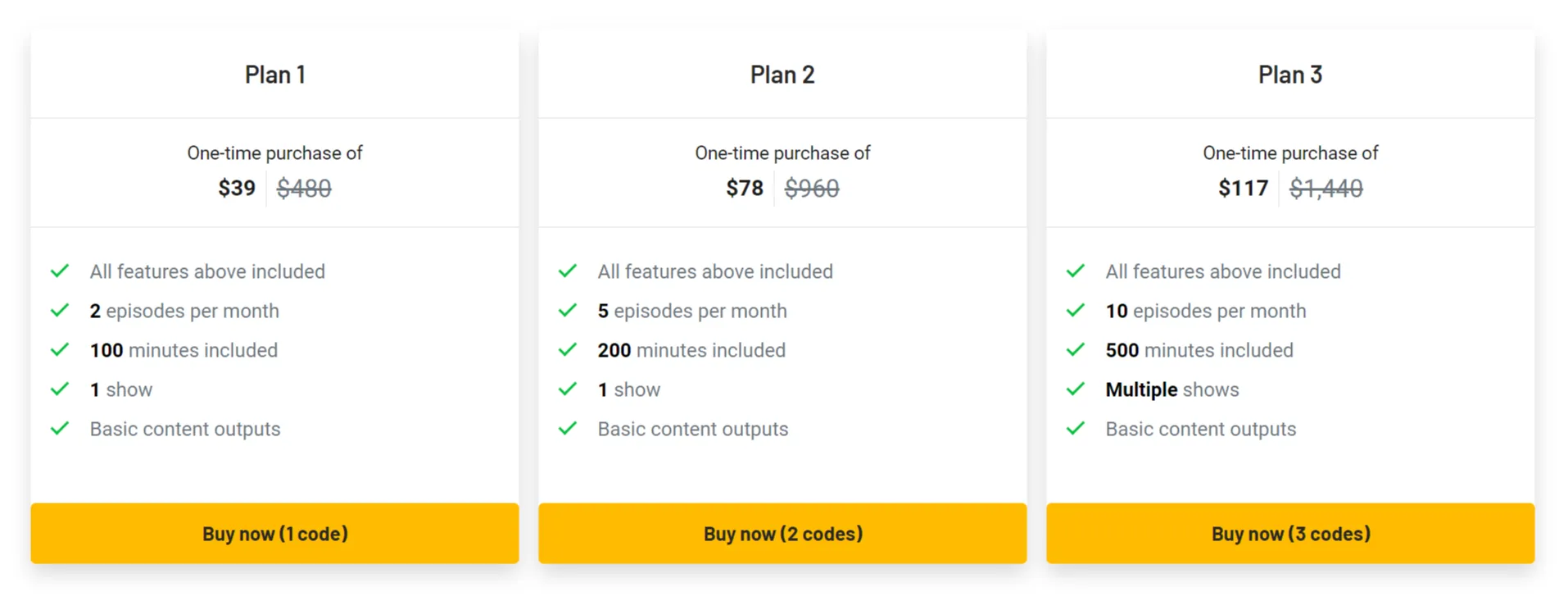Select the Plan 2 heading

coord(782,75)
